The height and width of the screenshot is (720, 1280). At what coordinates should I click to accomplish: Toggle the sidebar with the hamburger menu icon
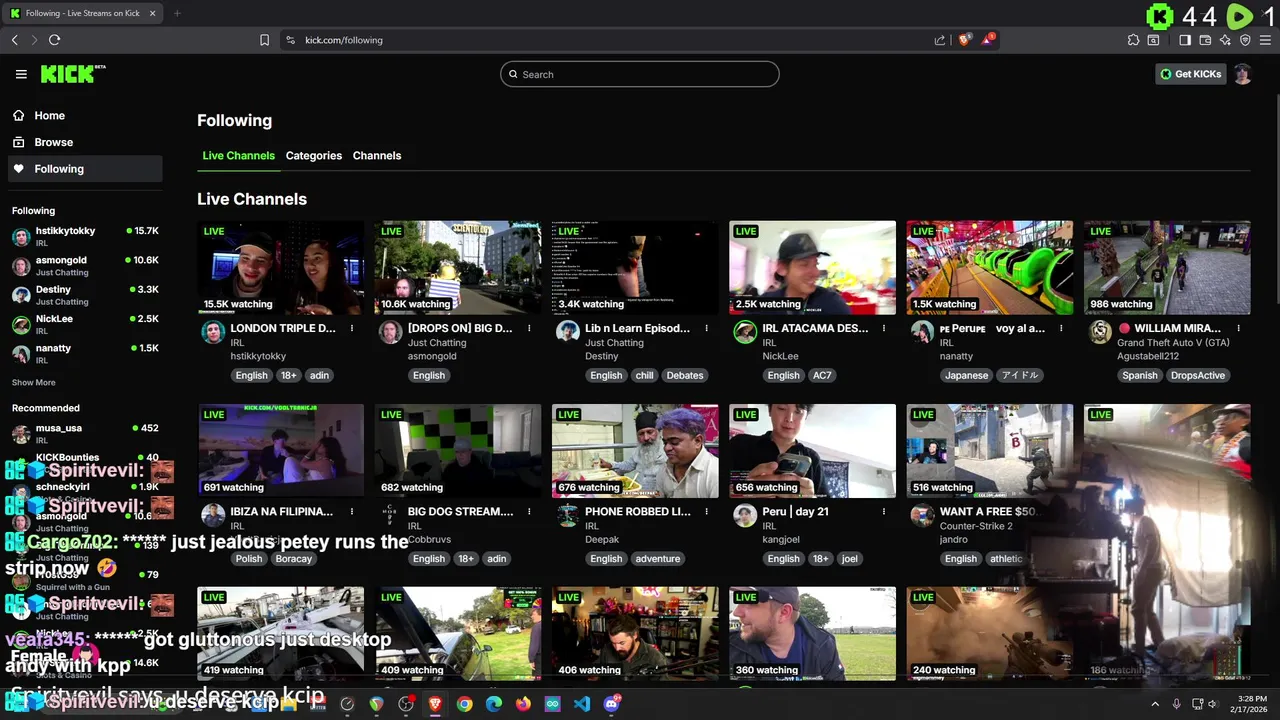21,74
